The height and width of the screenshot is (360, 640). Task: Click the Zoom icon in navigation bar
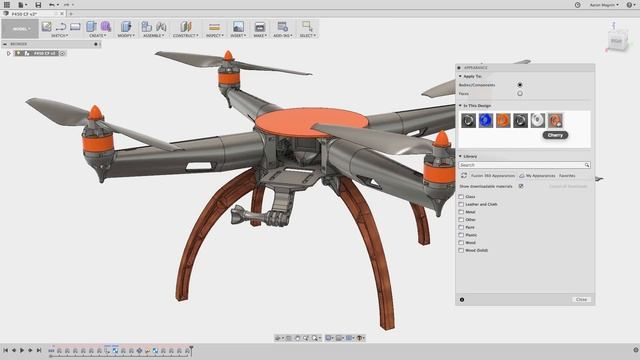(x=306, y=338)
